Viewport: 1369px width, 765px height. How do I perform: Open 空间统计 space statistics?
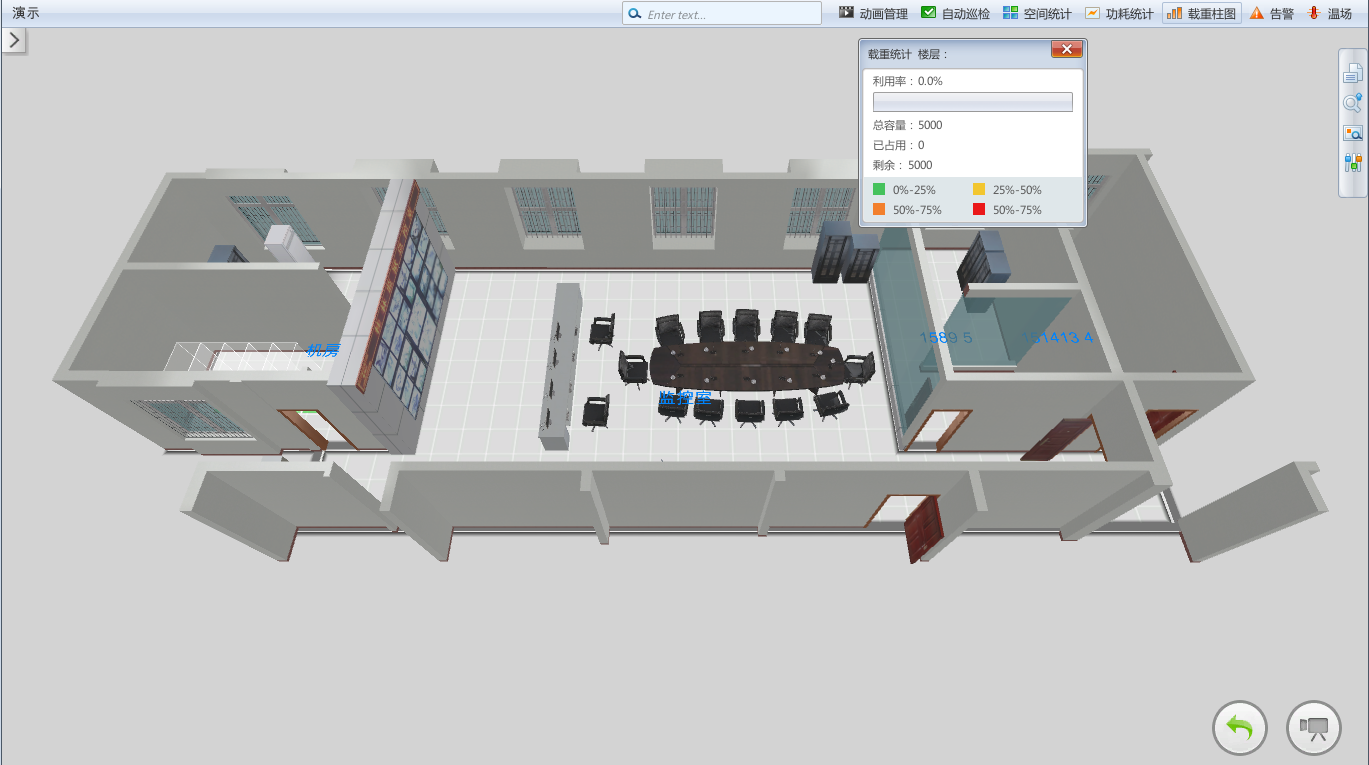(1037, 14)
